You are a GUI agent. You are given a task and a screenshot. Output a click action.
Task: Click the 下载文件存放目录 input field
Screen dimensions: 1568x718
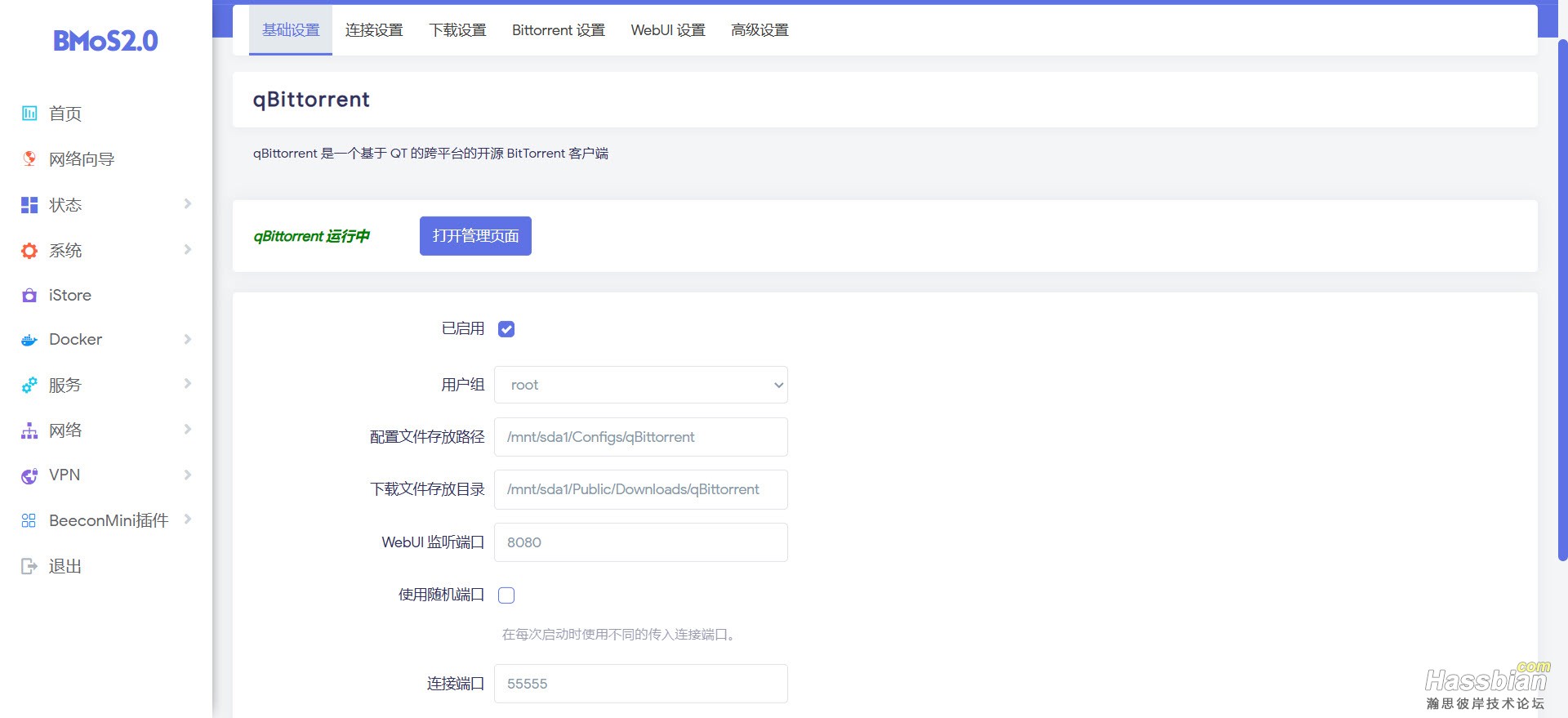click(641, 489)
